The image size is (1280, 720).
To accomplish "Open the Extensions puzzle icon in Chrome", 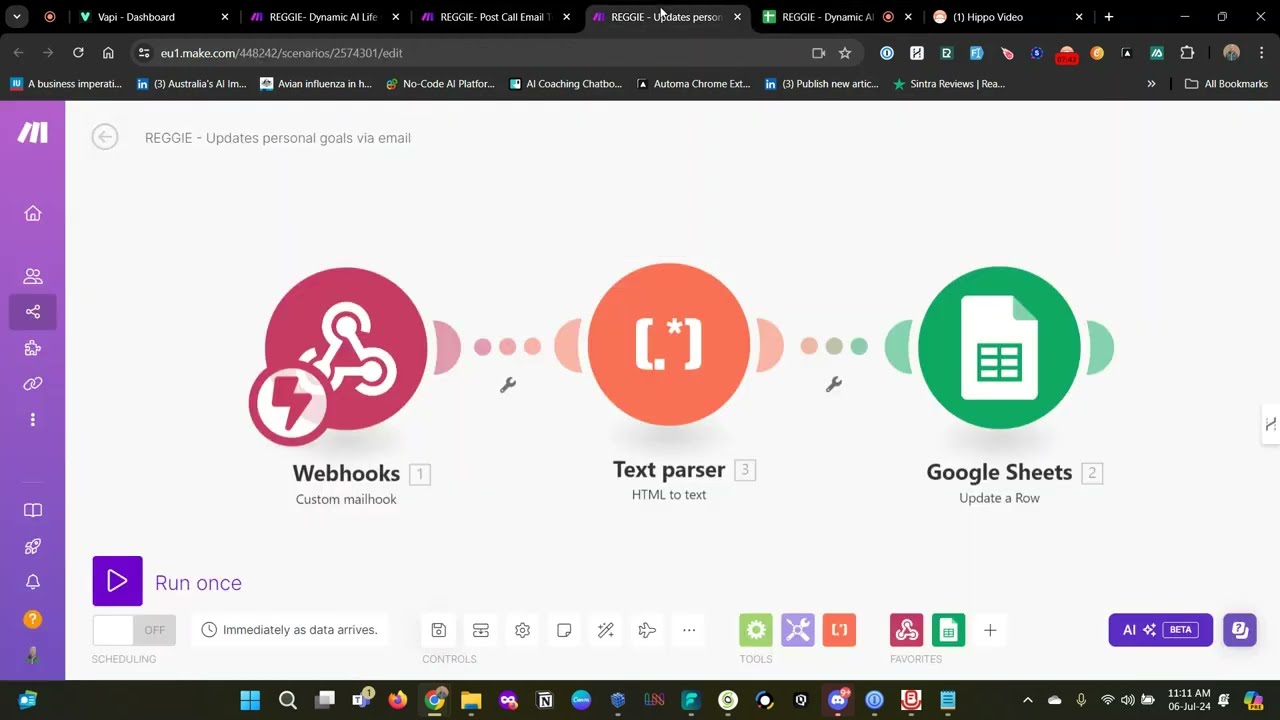I will point(1187,53).
